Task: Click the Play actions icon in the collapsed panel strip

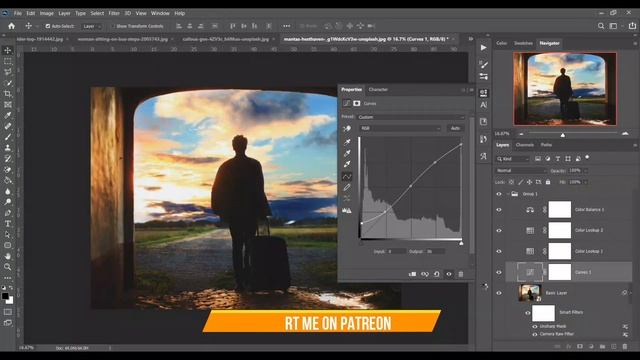Action: (484, 48)
